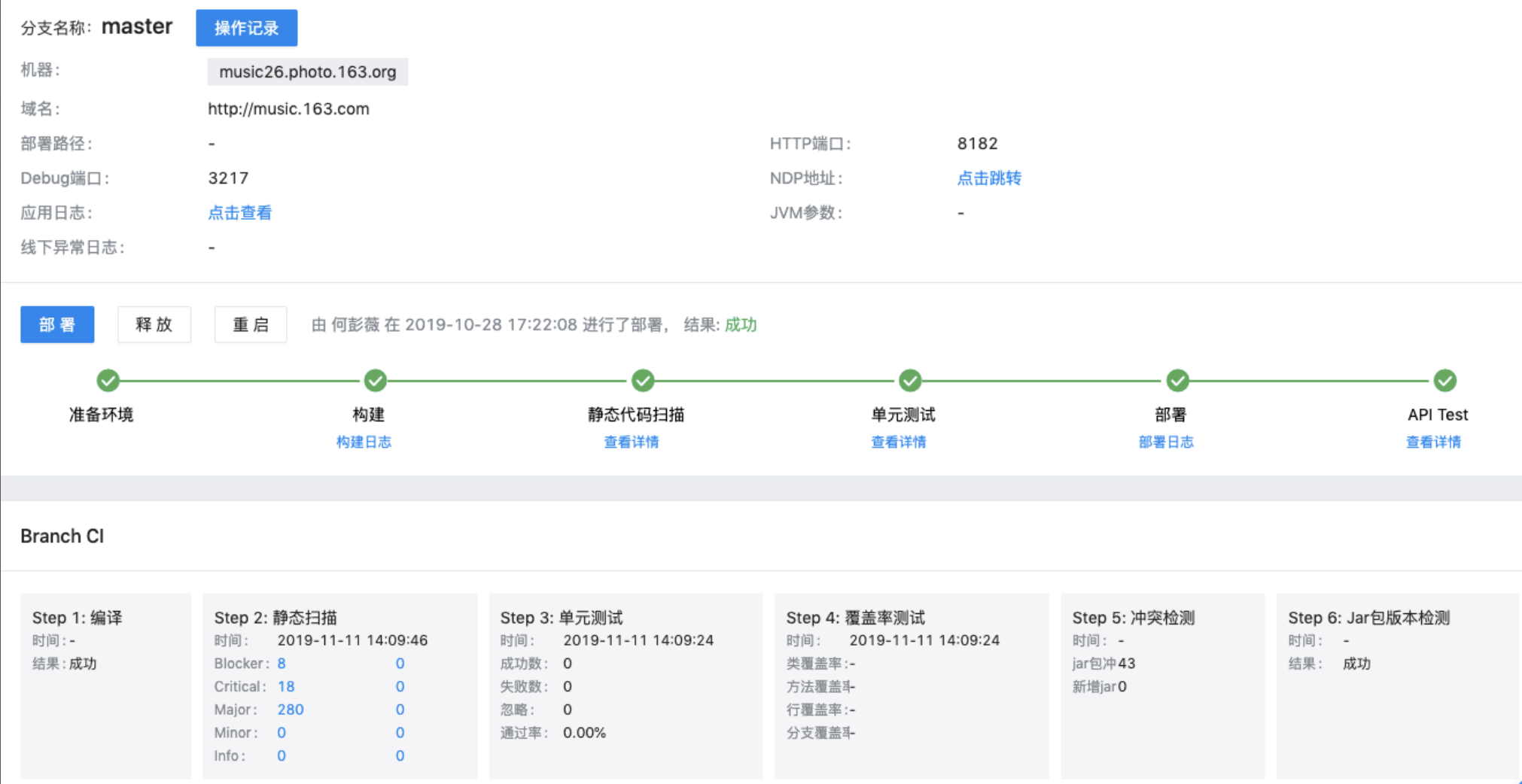The image size is (1522, 784).
Task: Click the 构建 step green checkmark icon
Action: point(376,381)
